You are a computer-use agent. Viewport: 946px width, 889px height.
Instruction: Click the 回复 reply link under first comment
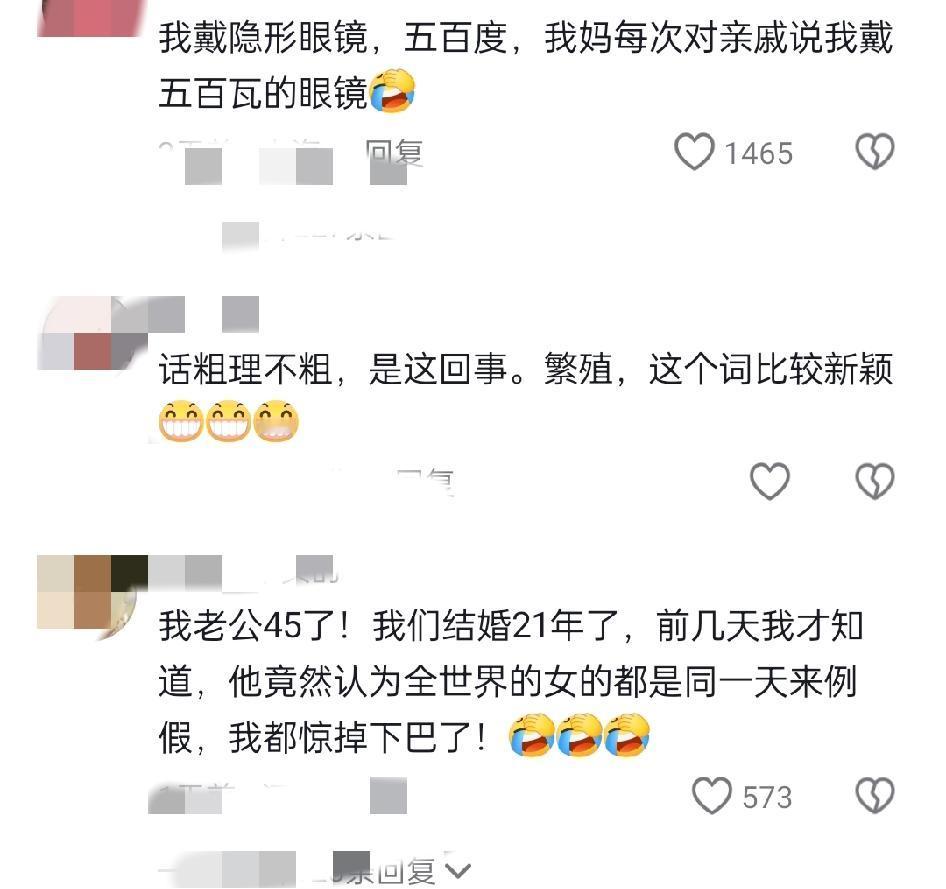(395, 153)
